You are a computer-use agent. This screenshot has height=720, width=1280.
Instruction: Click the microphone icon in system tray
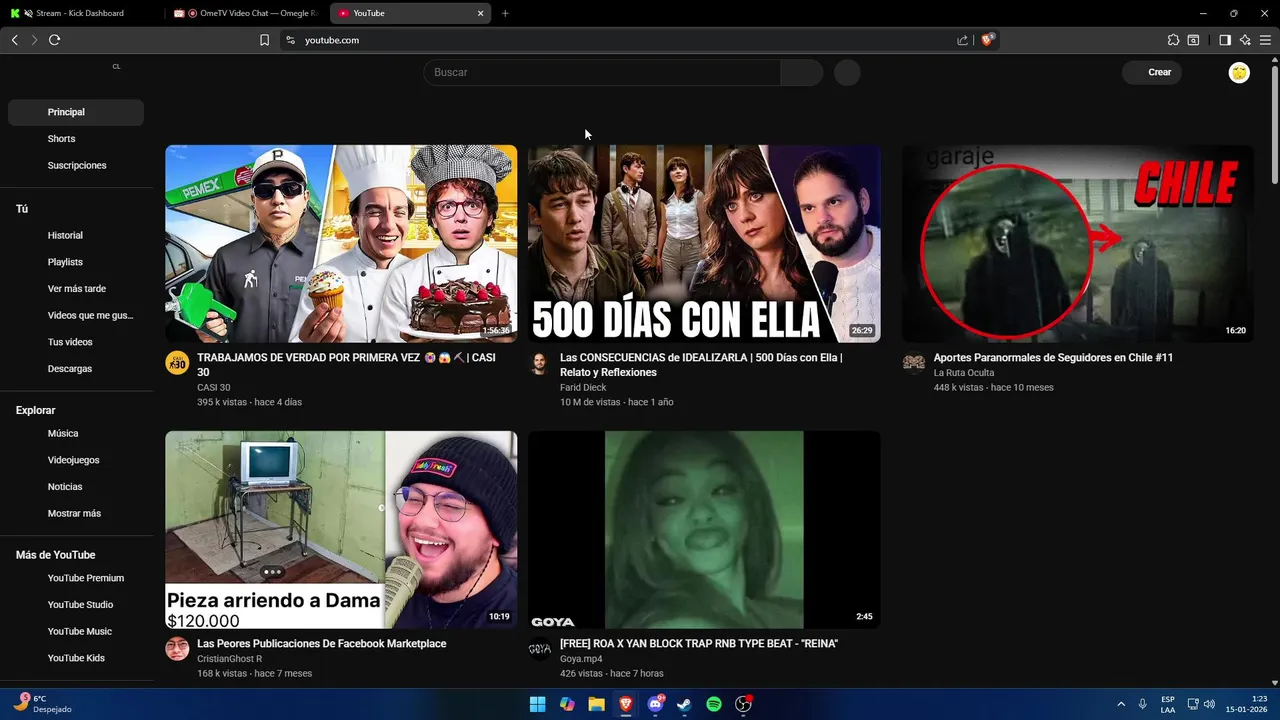click(1142, 704)
